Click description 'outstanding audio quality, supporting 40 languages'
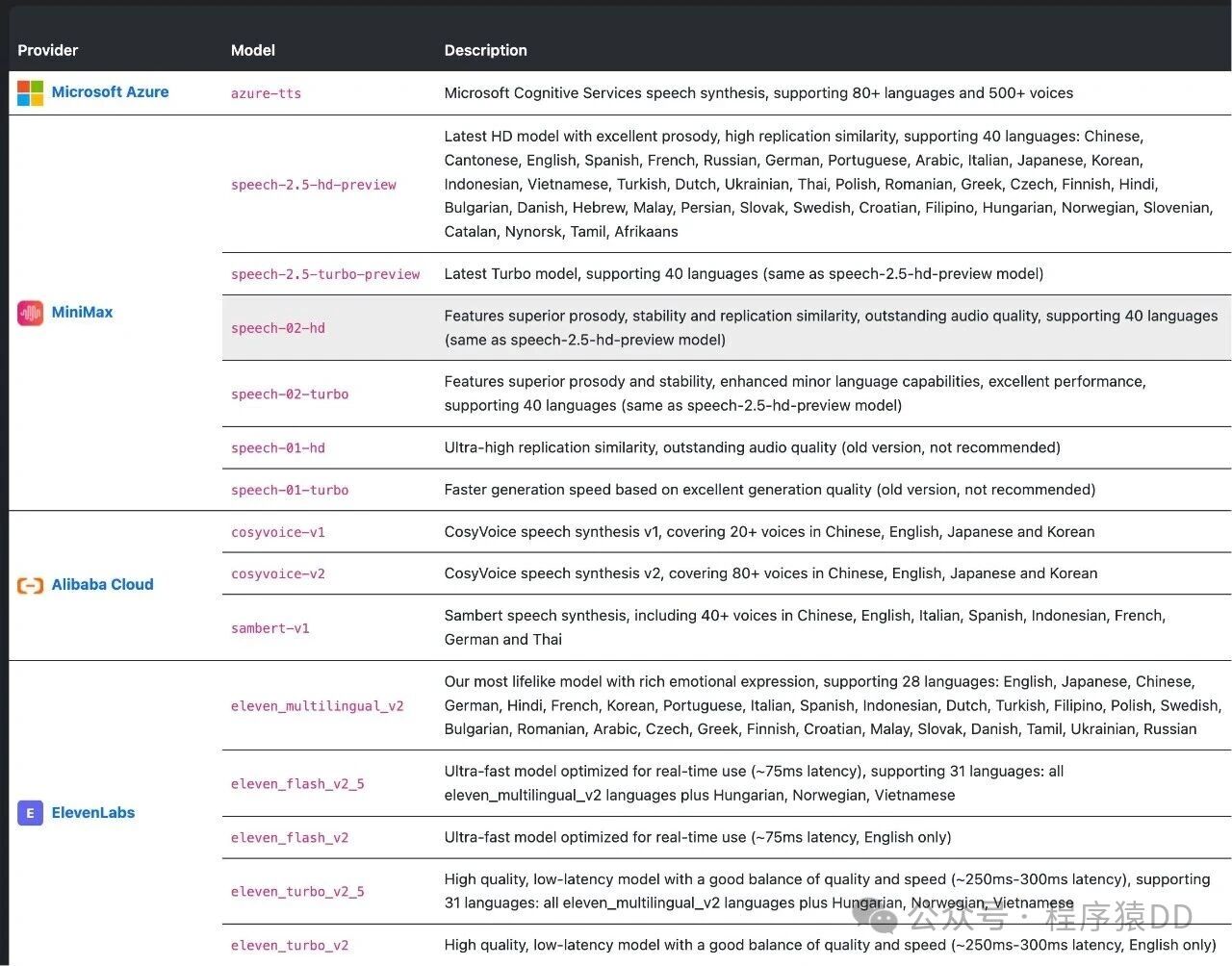Screen dimensions: 1232x966 [x=831, y=327]
